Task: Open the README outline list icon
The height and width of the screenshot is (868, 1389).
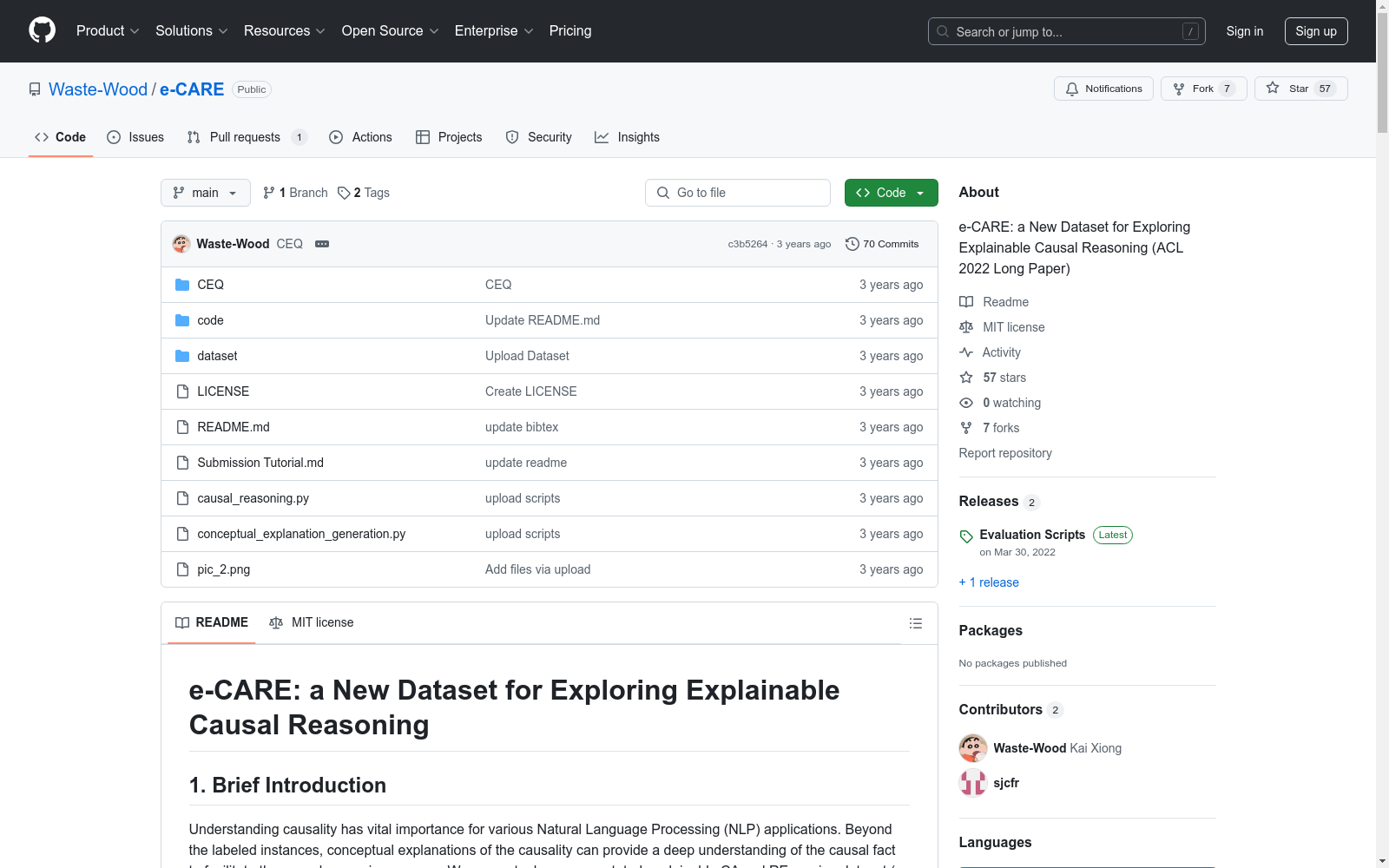Action: [915, 623]
